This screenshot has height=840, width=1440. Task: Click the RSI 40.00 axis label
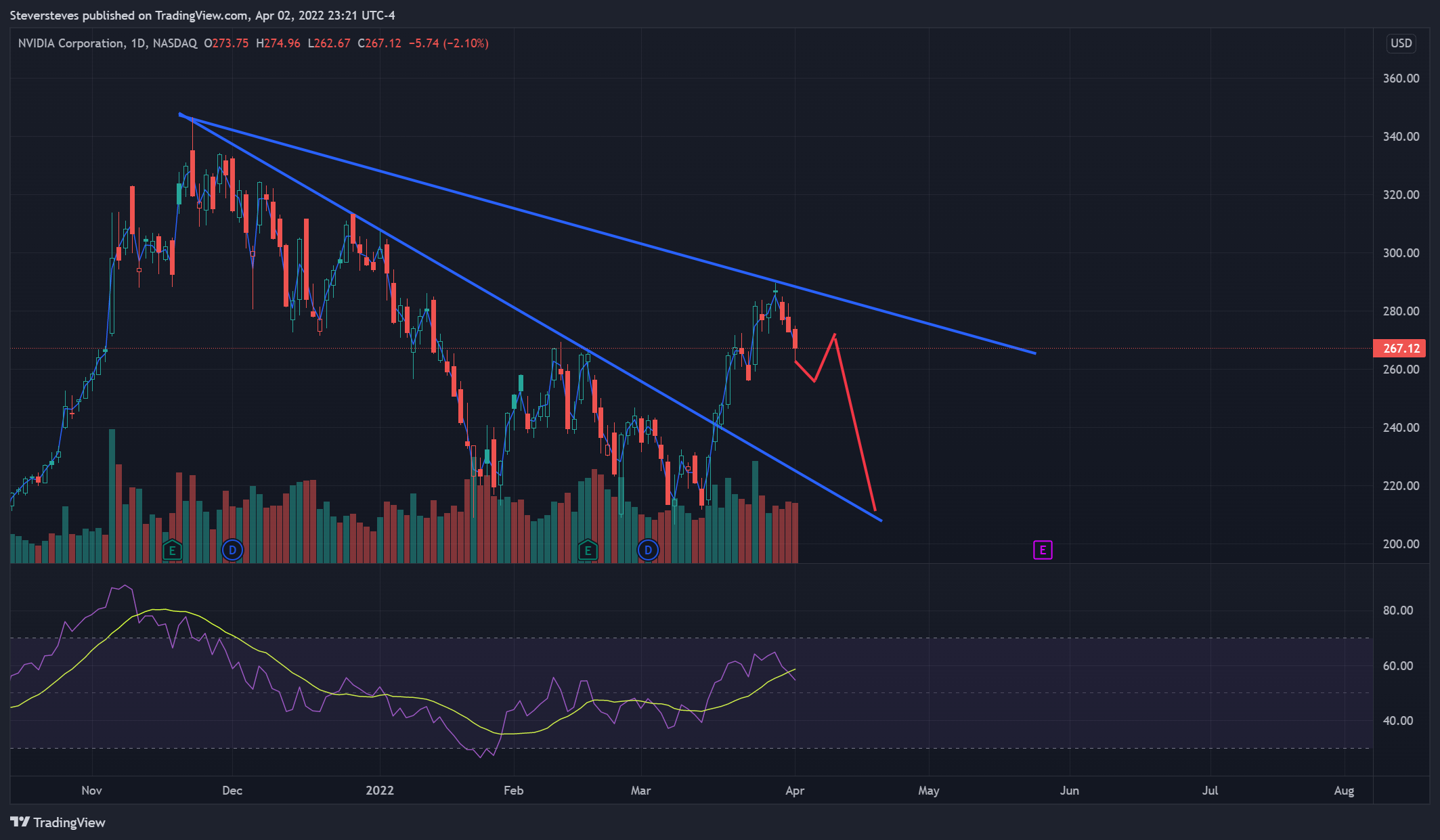(1397, 721)
